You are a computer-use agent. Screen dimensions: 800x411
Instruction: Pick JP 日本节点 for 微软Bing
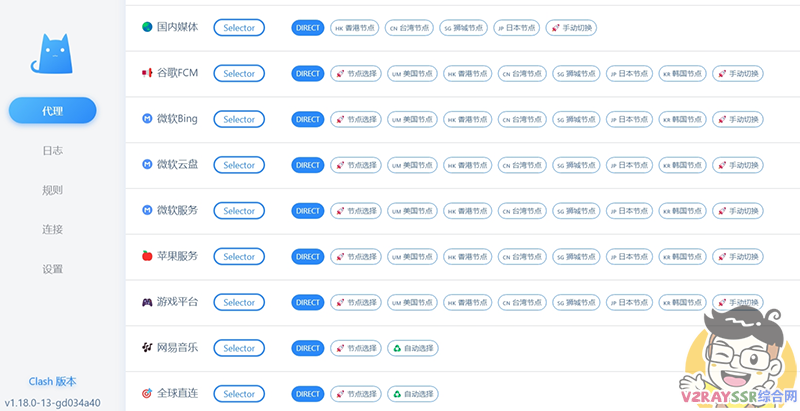pyautogui.click(x=630, y=119)
